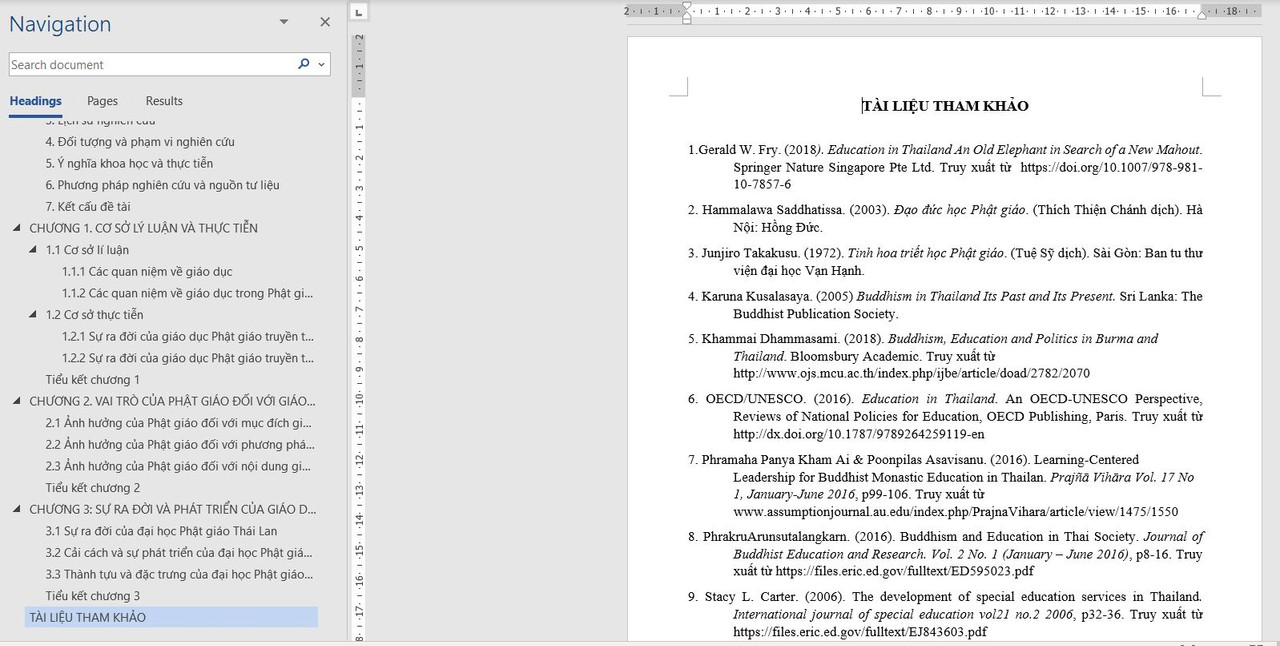
Task: Select heading 3.3 Thành tựu và đặc trưng
Action: (x=179, y=574)
